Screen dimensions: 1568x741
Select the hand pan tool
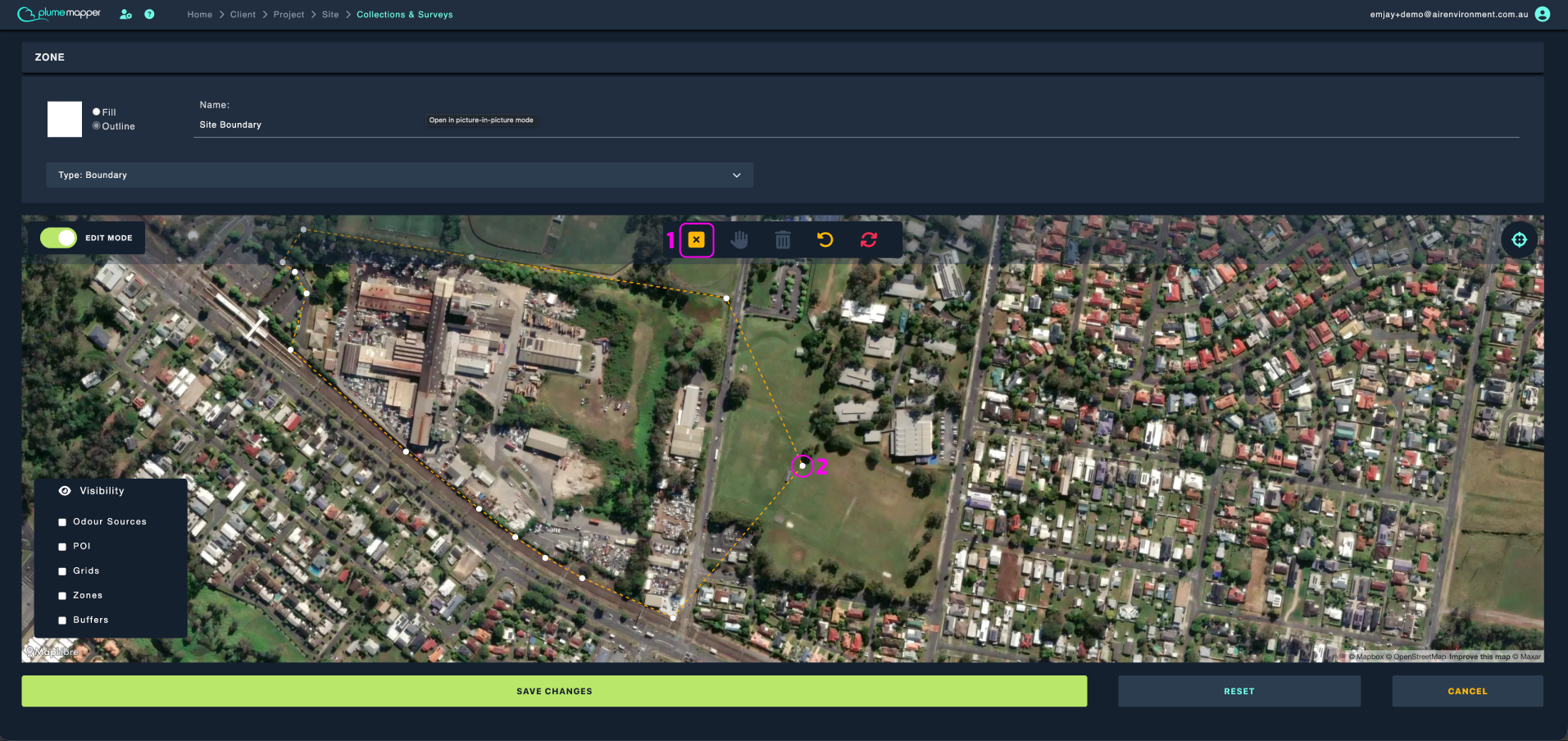[x=739, y=239]
